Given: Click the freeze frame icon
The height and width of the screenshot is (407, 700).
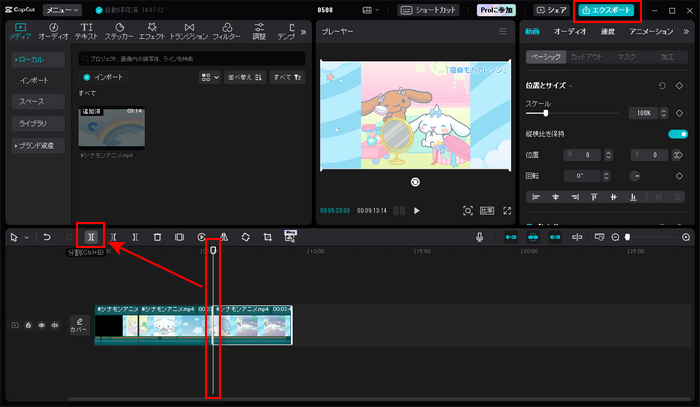Looking at the screenshot, I should (x=179, y=237).
